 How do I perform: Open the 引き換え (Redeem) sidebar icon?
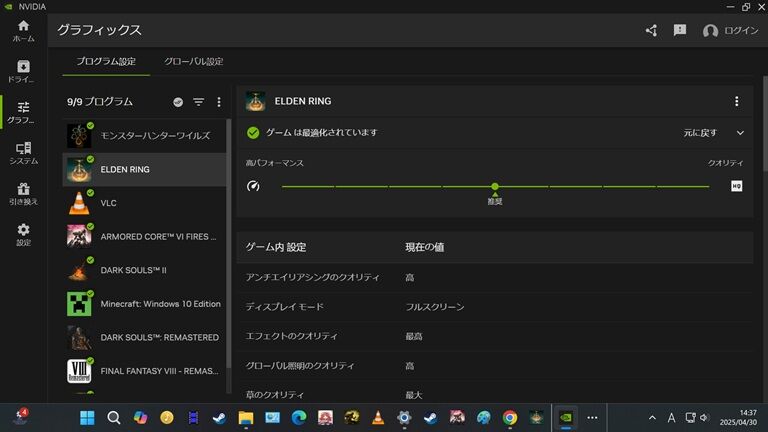coord(24,194)
